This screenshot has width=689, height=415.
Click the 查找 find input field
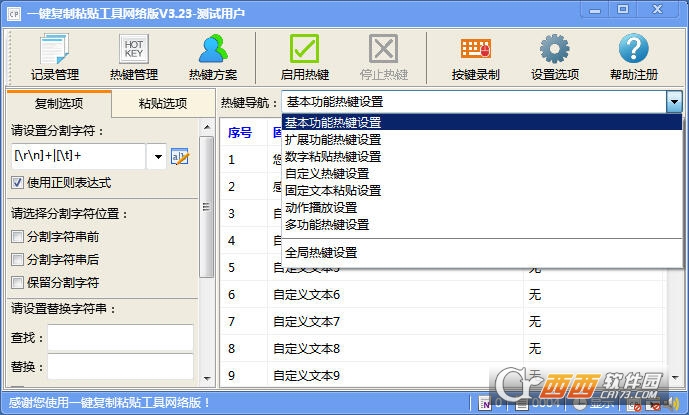click(120, 338)
